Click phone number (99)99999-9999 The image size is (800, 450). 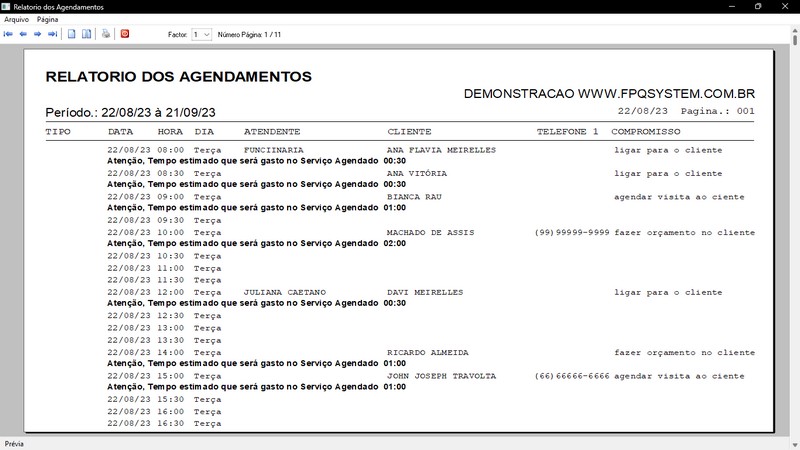tap(572, 233)
